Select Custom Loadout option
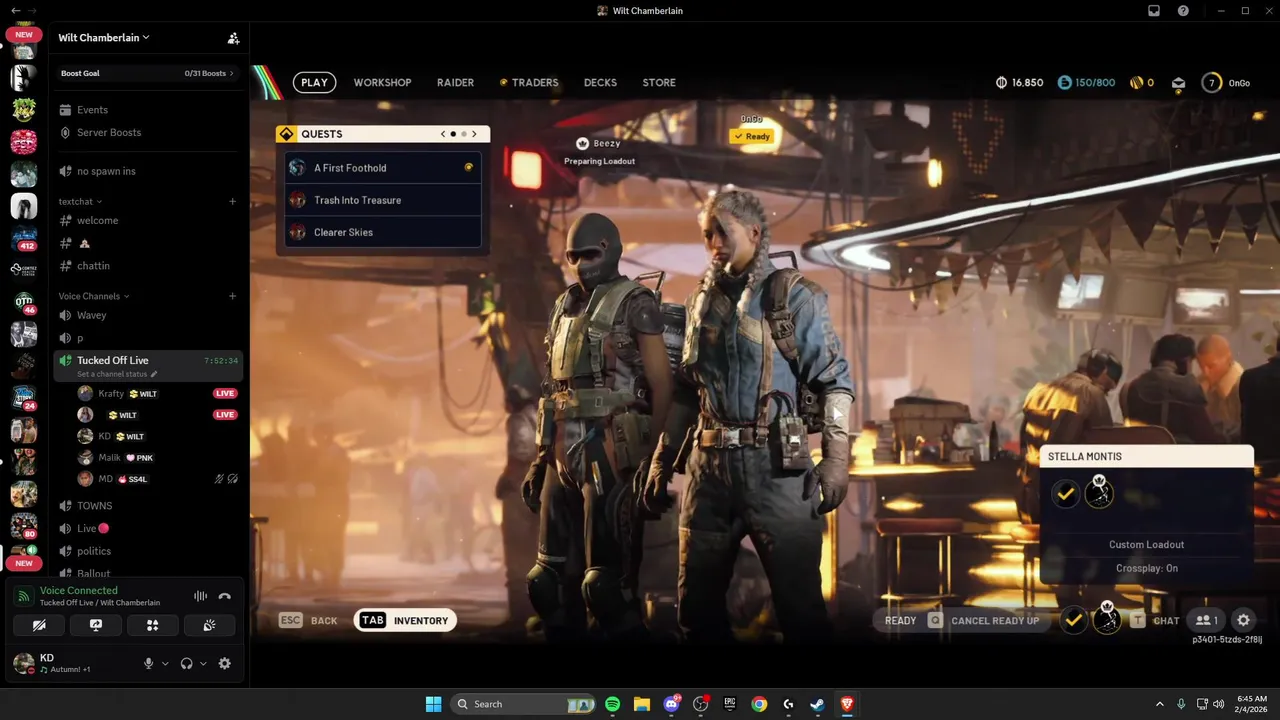This screenshot has height=720, width=1280. tap(1146, 545)
